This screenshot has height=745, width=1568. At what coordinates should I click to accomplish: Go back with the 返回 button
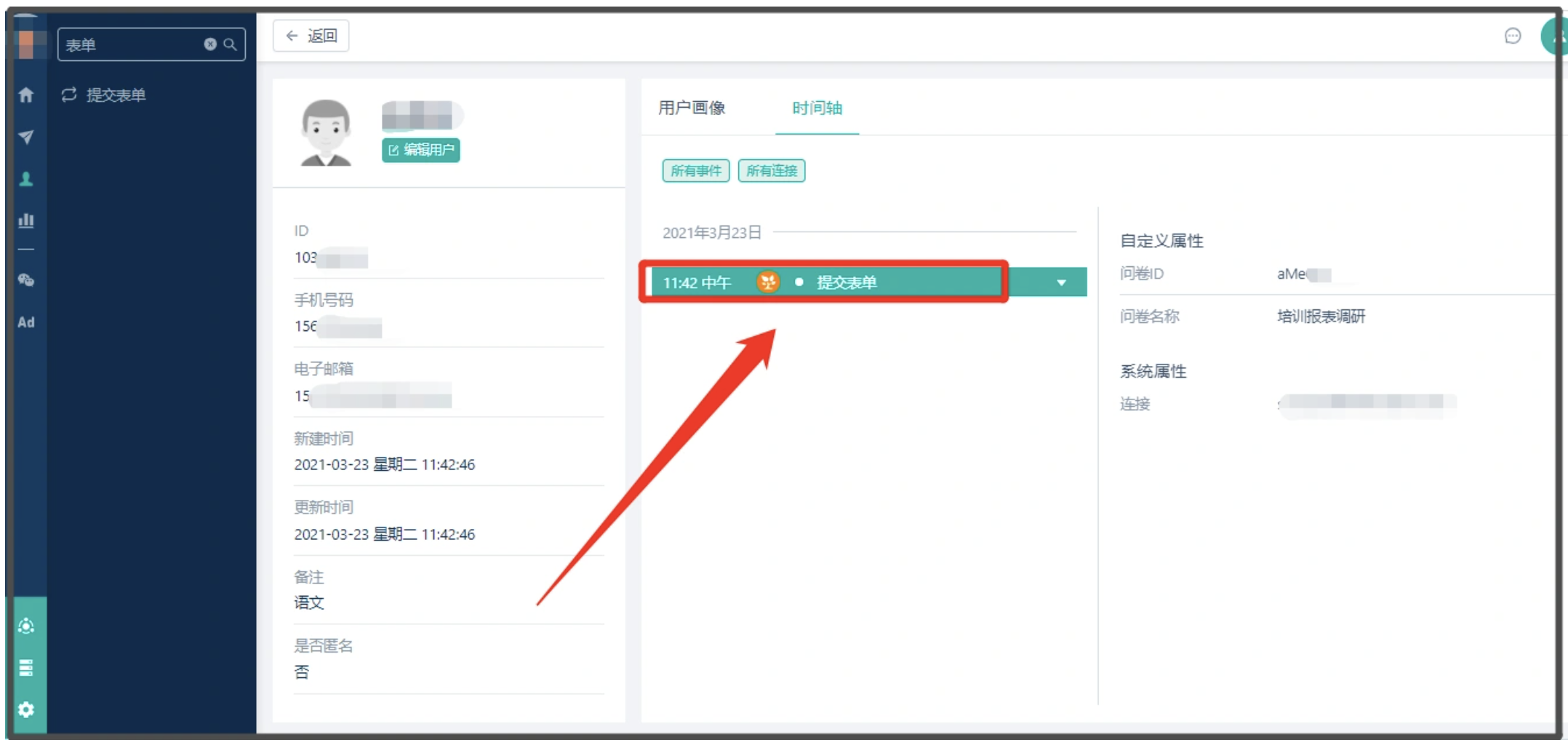point(311,36)
